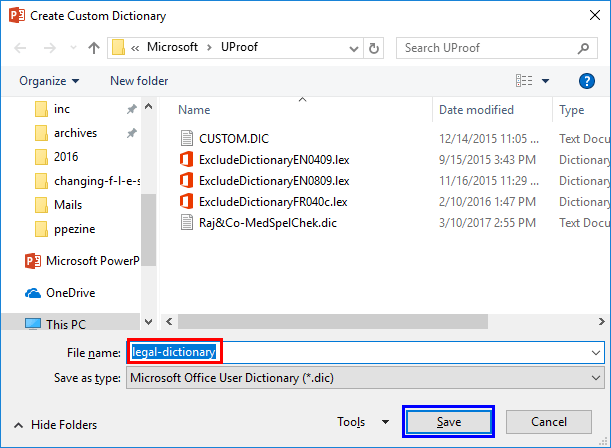The height and width of the screenshot is (448, 611).
Task: Select the CUSTOM.DIC file
Action: click(234, 139)
